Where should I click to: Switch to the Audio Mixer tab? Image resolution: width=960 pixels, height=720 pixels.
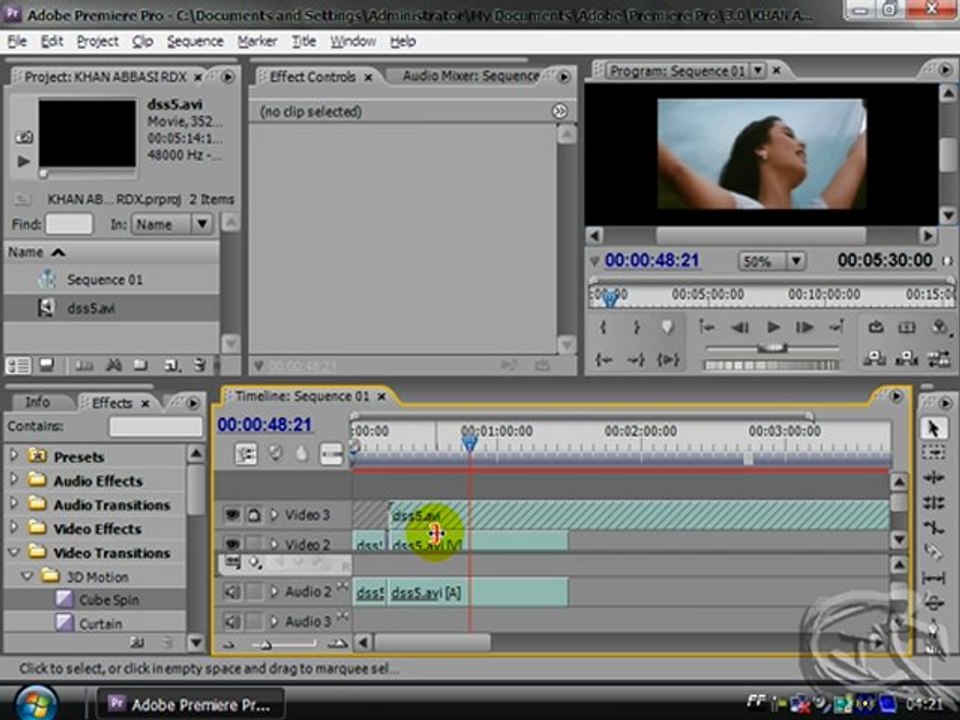470,76
